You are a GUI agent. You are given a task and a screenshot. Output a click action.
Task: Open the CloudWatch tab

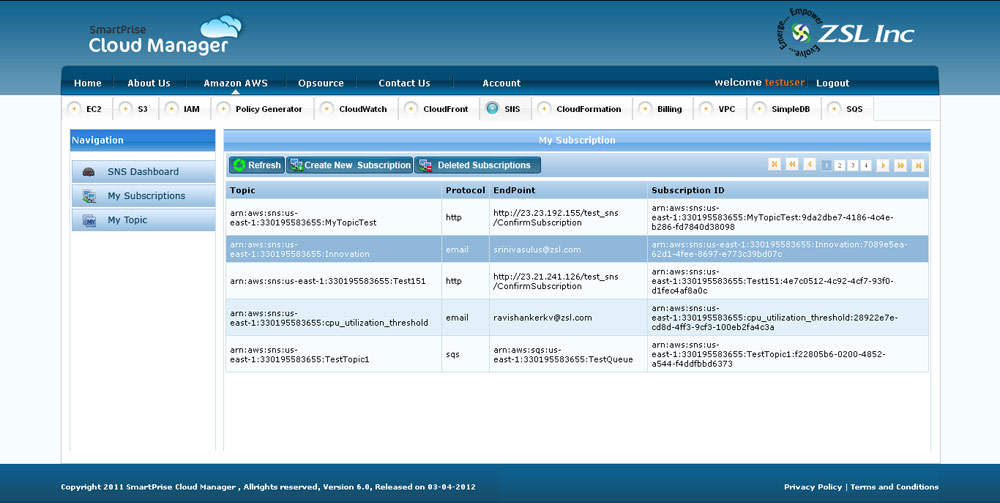(x=357, y=109)
